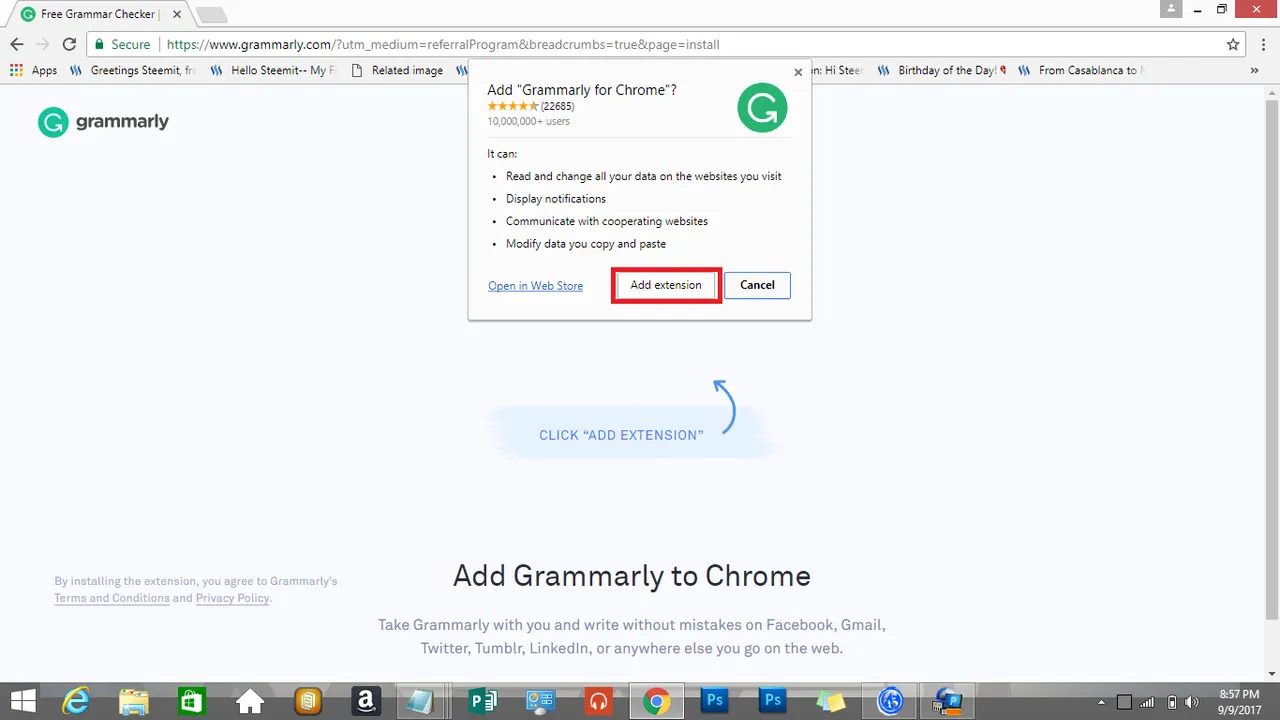Reload the page

click(69, 45)
